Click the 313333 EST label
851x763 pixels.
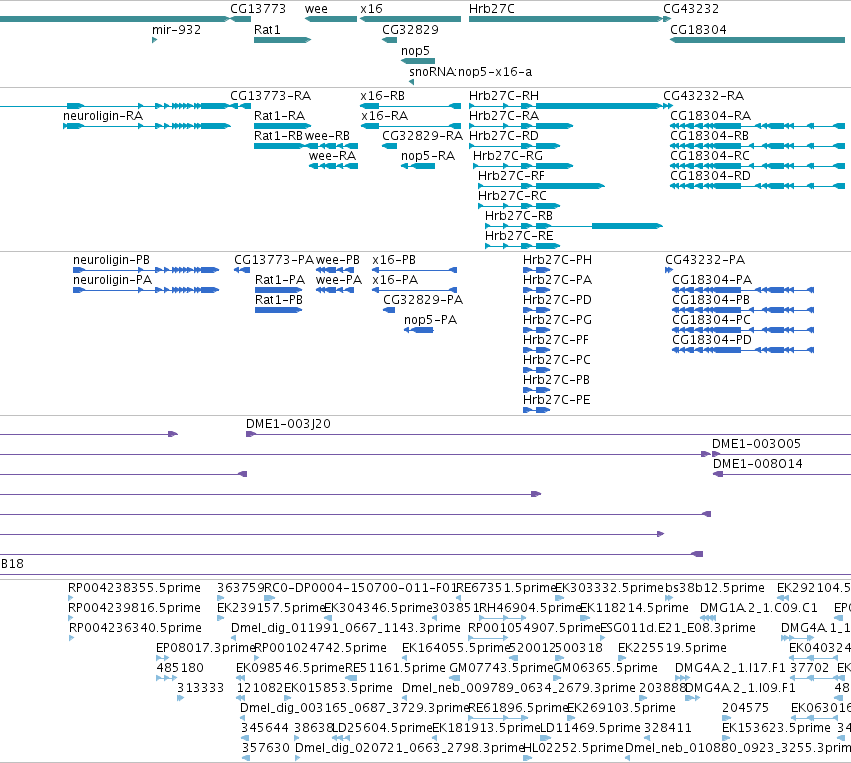tap(200, 689)
